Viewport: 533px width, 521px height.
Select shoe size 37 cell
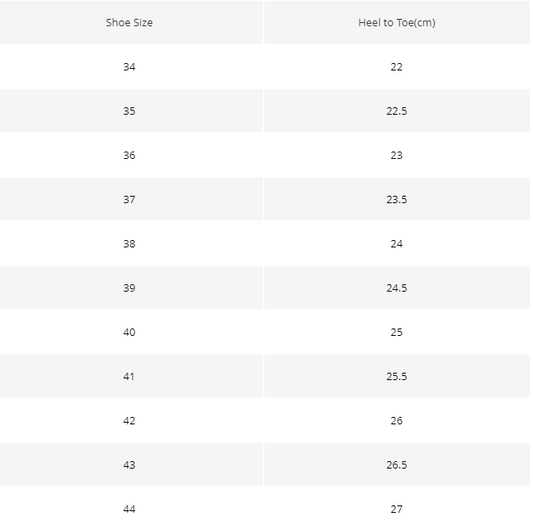tap(129, 199)
